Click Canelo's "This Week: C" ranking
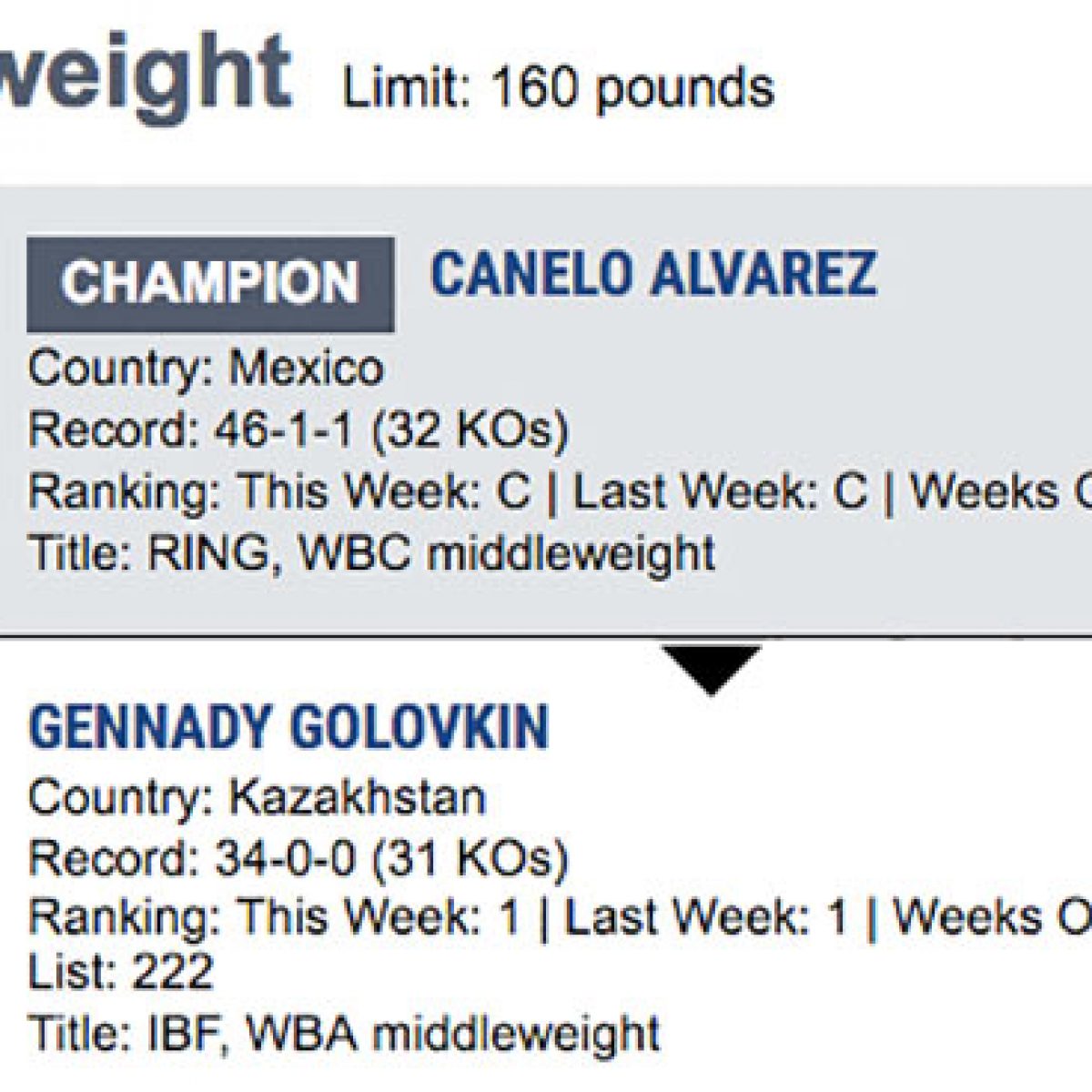The image size is (1092, 1092). point(384,492)
